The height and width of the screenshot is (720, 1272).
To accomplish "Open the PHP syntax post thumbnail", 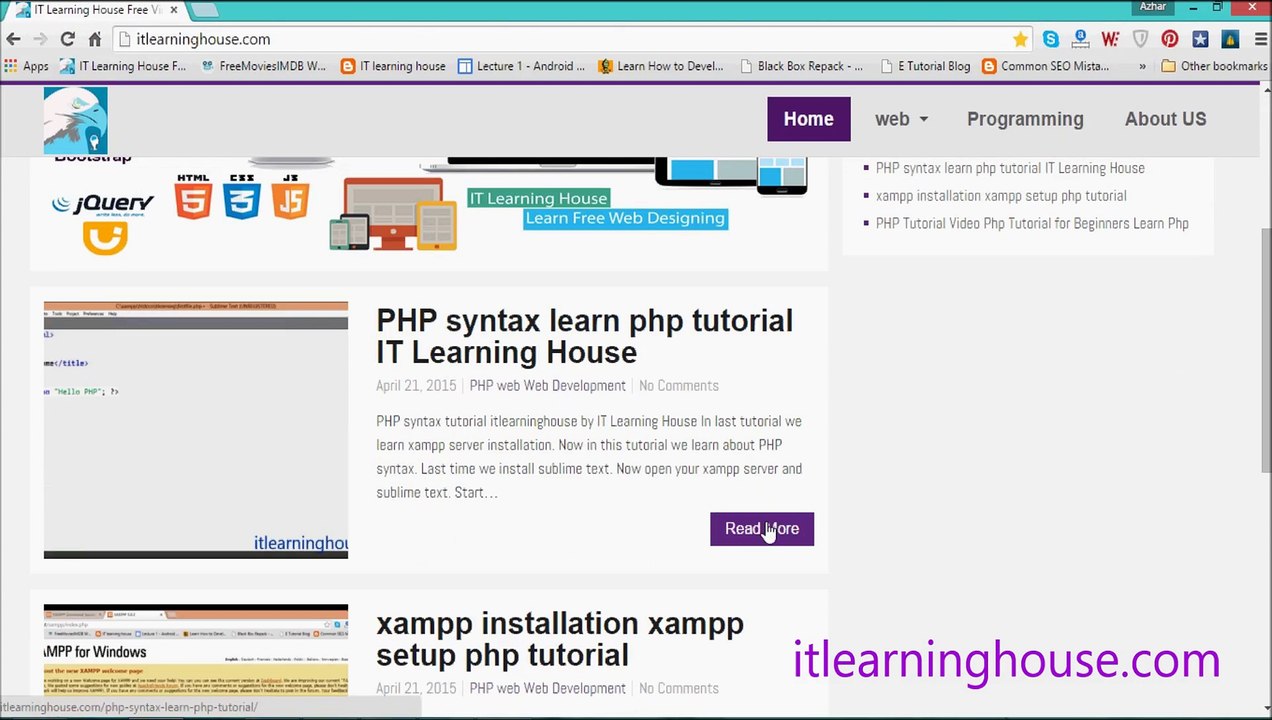I will (196, 430).
